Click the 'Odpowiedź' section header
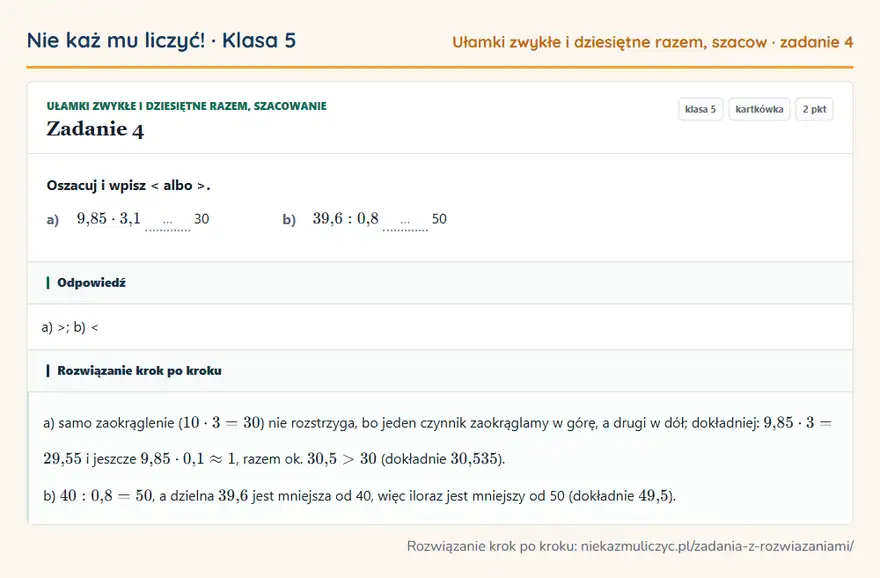880x578 pixels. point(440,283)
